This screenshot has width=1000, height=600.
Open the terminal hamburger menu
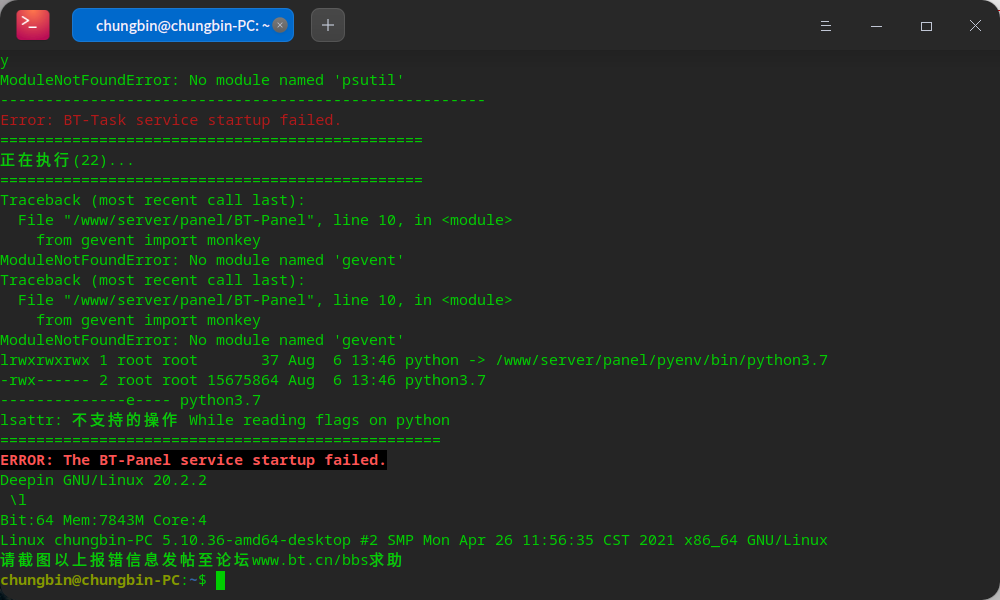click(826, 26)
